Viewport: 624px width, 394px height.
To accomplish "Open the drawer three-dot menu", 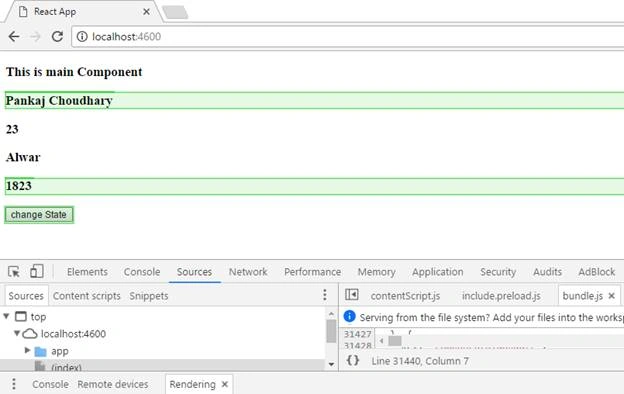I will (x=14, y=384).
